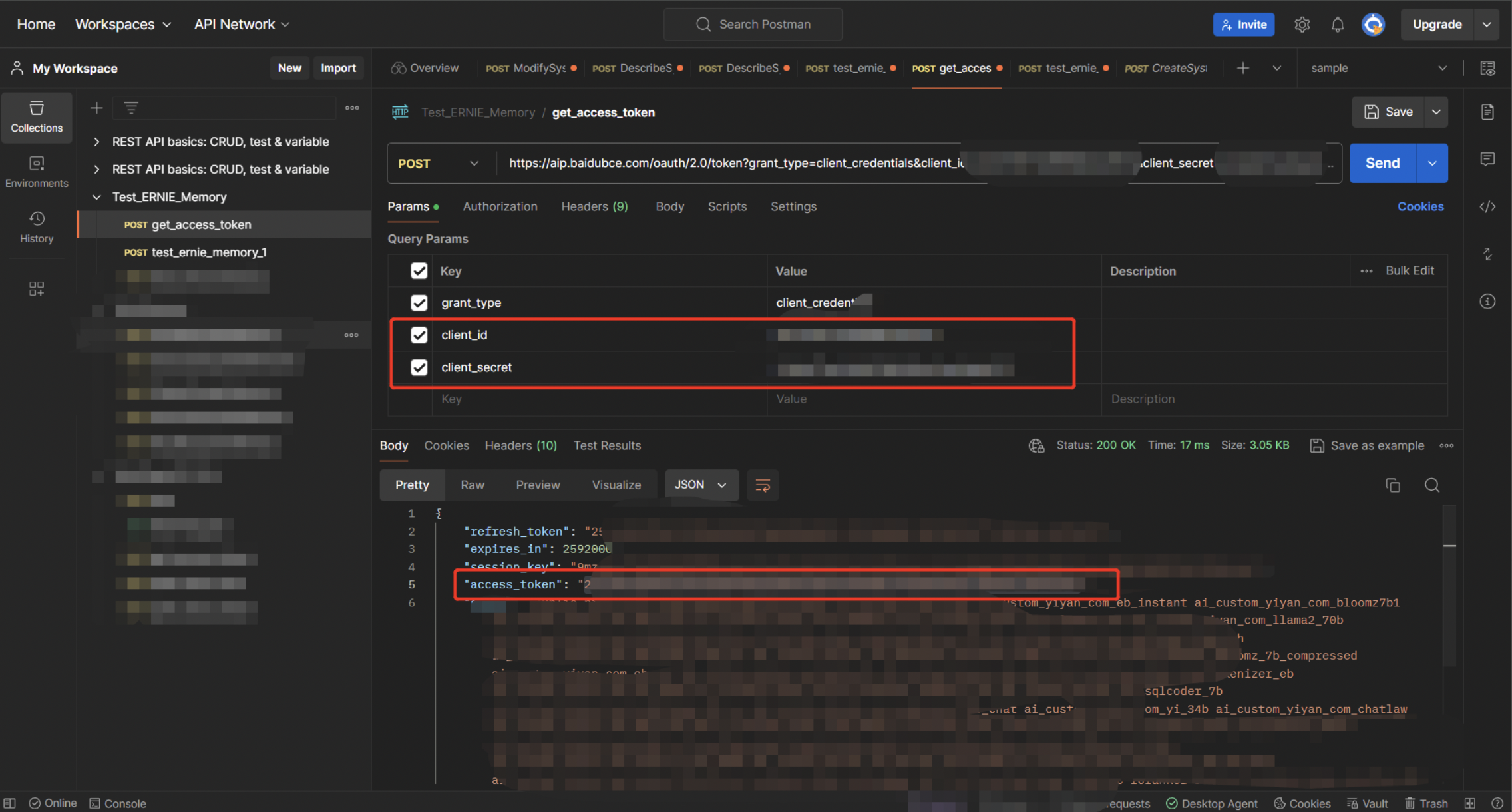
Task: Open the Save options arrow
Action: coord(1436,112)
